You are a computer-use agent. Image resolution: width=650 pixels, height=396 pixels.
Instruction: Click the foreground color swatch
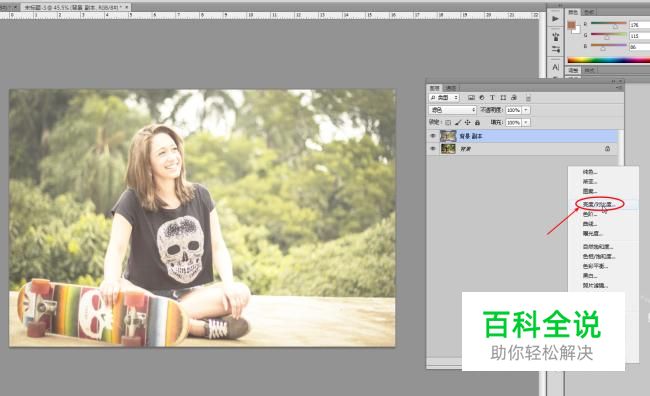pos(571,25)
